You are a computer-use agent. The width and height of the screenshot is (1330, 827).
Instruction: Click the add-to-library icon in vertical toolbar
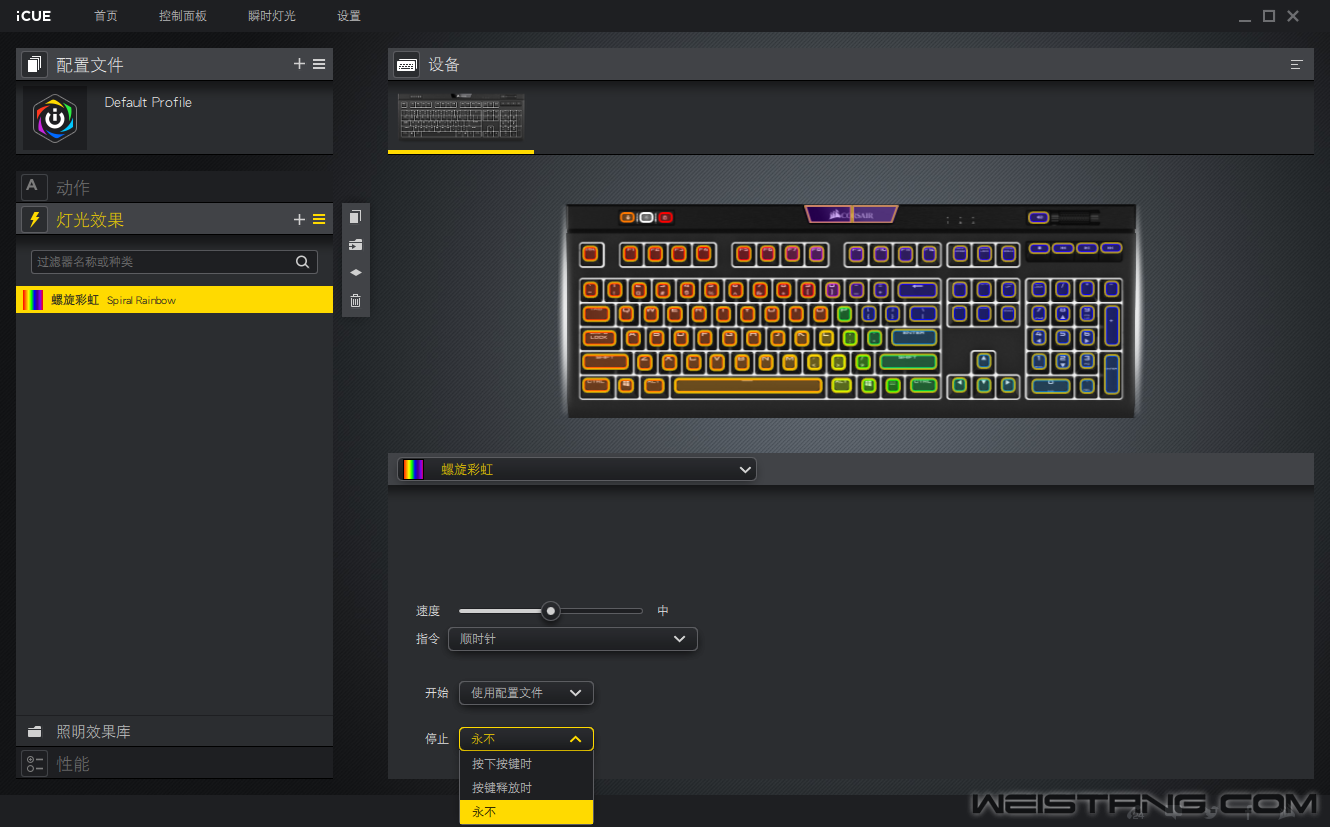[x=355, y=245]
